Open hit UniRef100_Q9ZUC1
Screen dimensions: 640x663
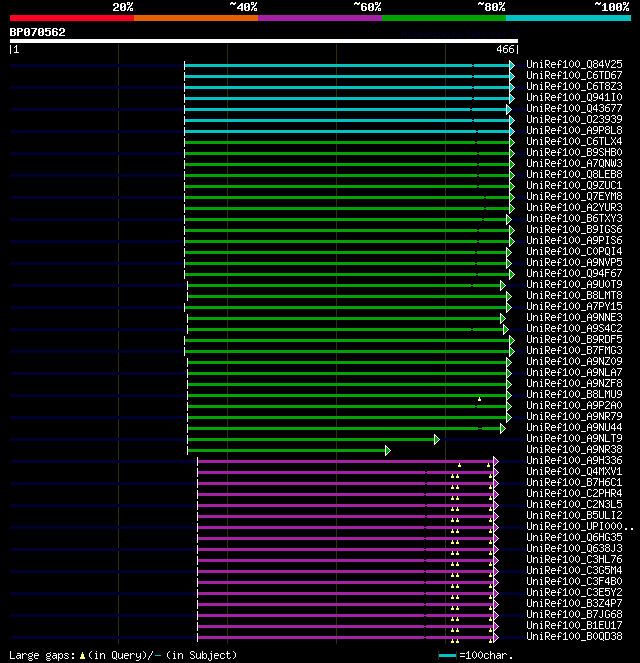(x=574, y=185)
